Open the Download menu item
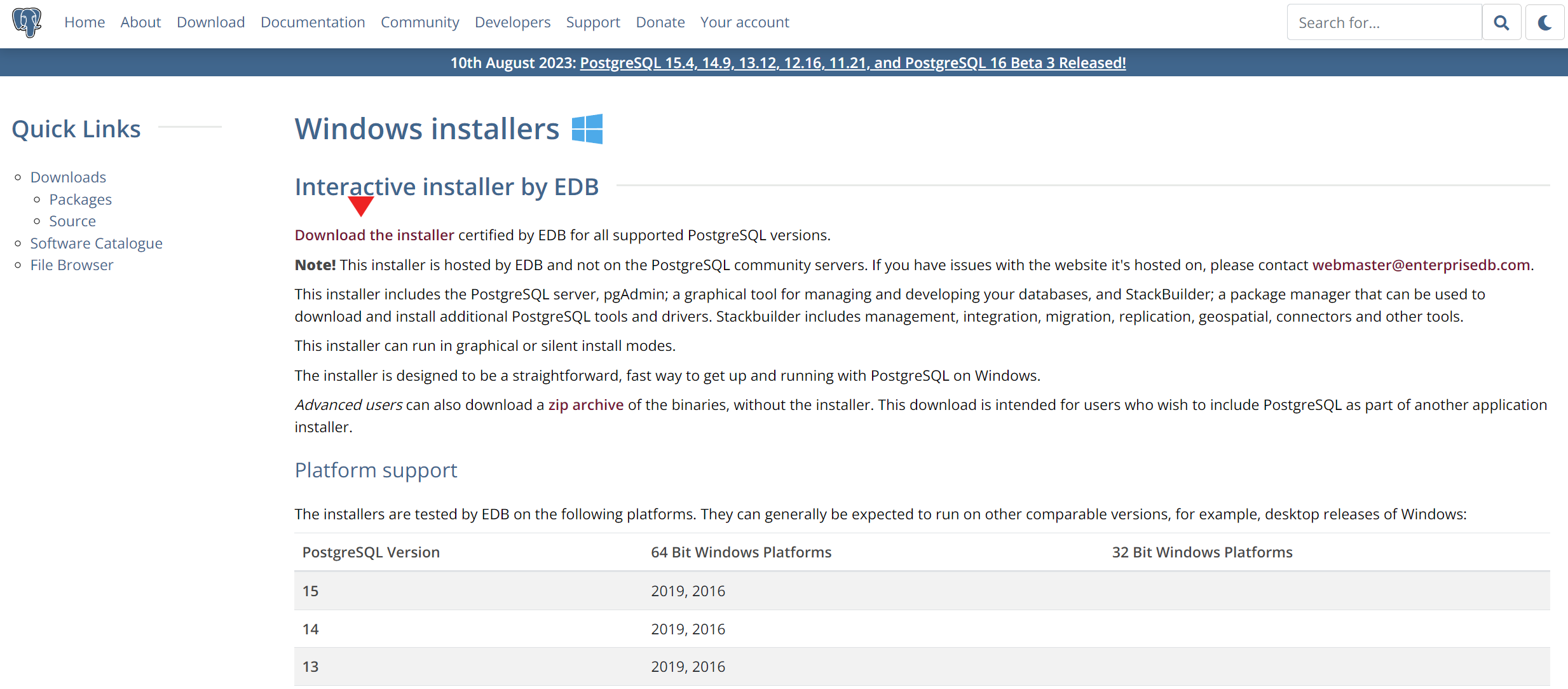This screenshot has height=689, width=1568. click(x=210, y=22)
